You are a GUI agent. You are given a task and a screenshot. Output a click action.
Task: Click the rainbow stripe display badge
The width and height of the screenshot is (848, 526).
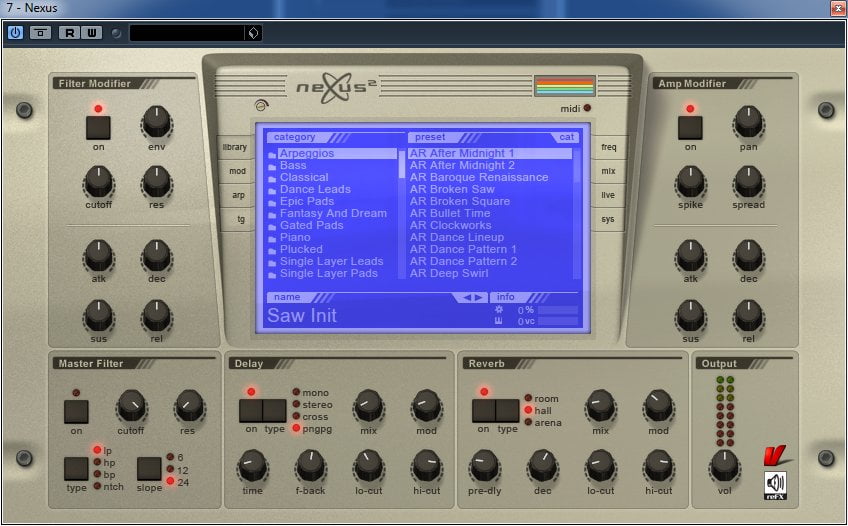(565, 86)
